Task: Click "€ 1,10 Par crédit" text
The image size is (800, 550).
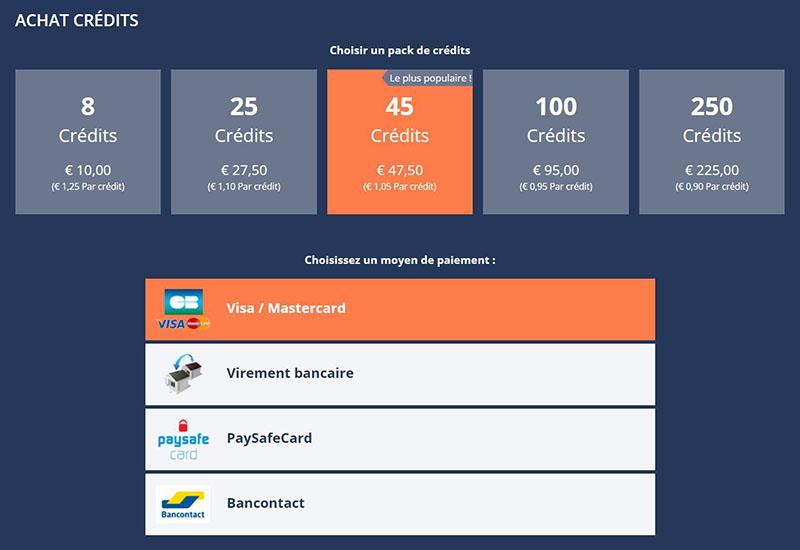Action: point(244,187)
